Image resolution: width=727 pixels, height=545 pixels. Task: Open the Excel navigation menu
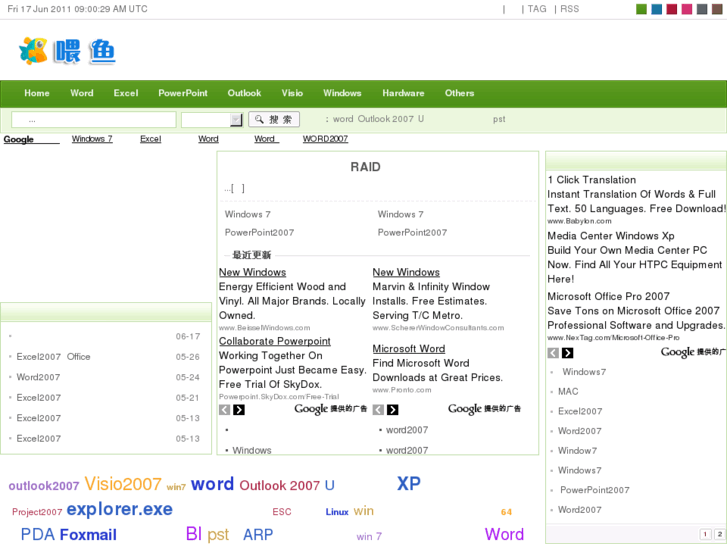click(126, 93)
